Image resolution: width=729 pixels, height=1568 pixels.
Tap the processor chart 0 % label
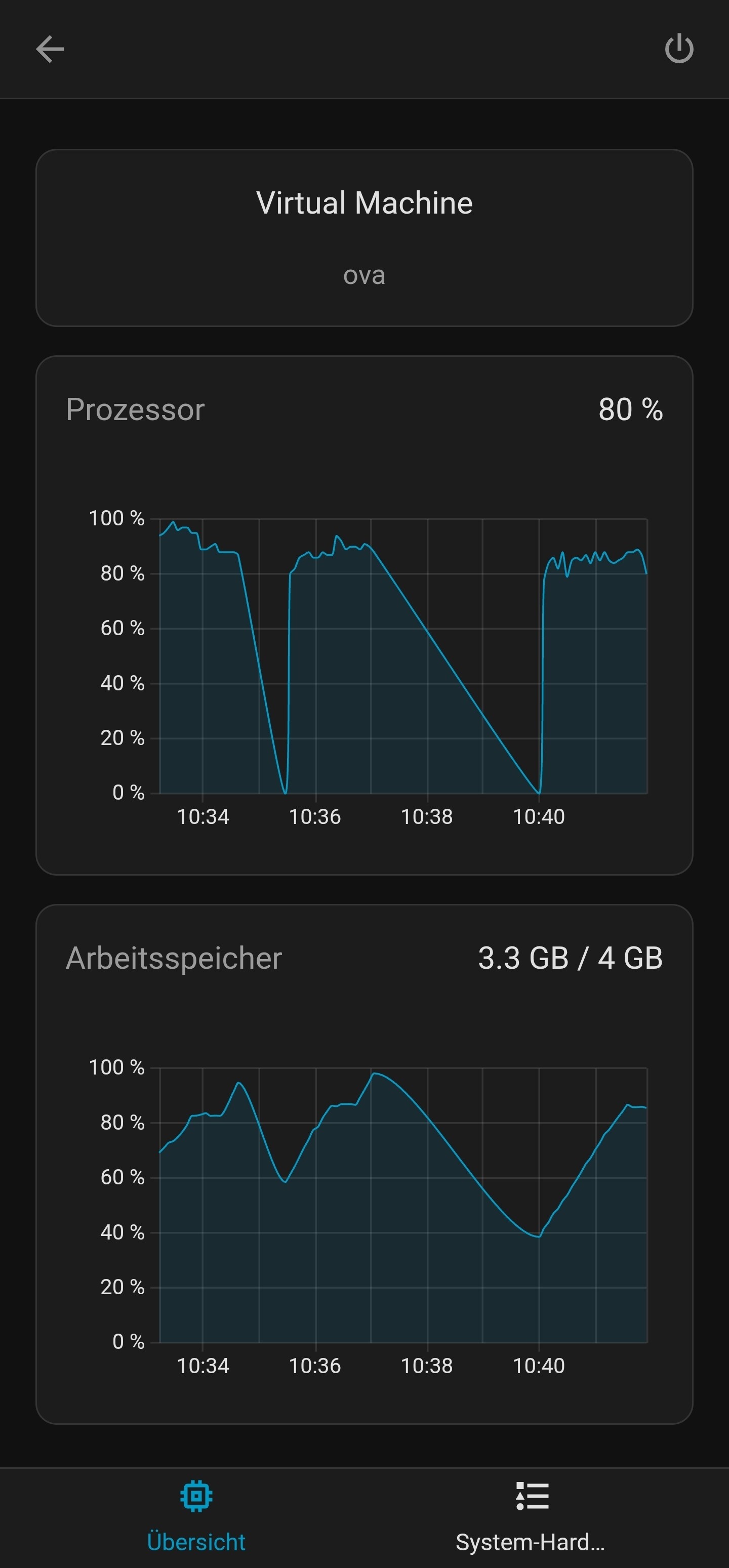pos(129,792)
